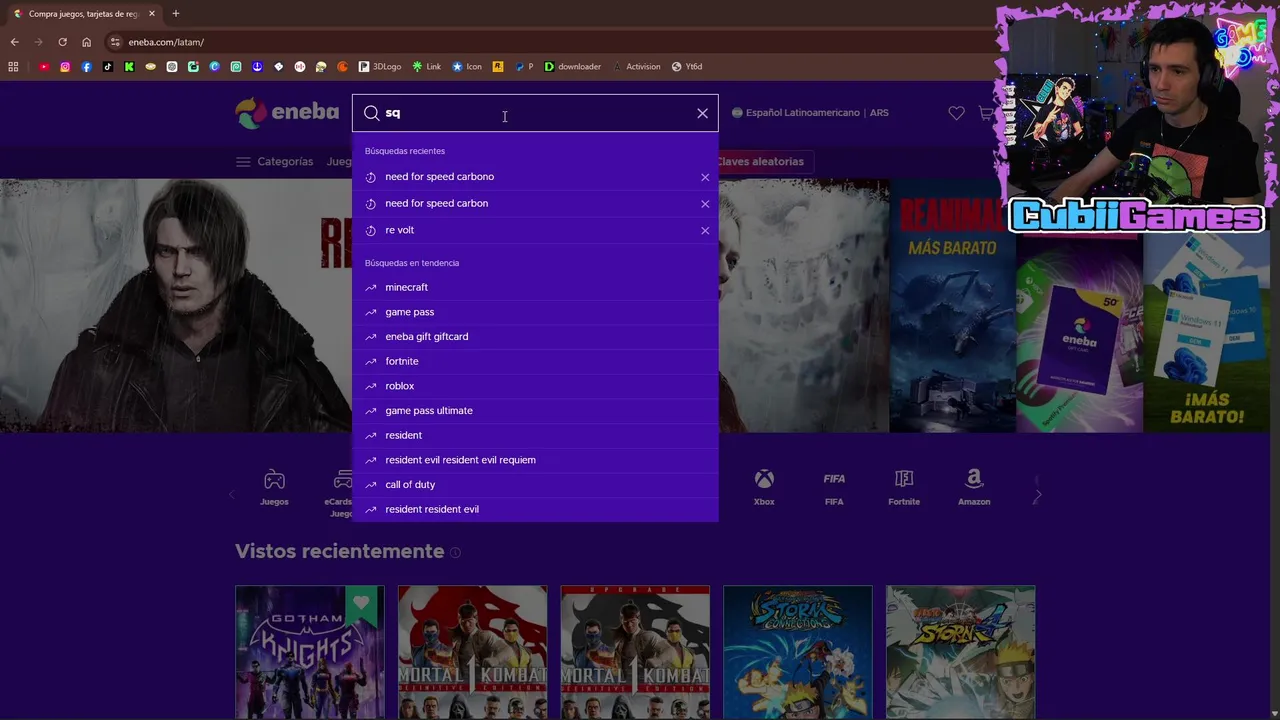Viewport: 1280px width, 720px height.
Task: Remove recent search 'need for speed carbon'
Action: click(x=705, y=204)
